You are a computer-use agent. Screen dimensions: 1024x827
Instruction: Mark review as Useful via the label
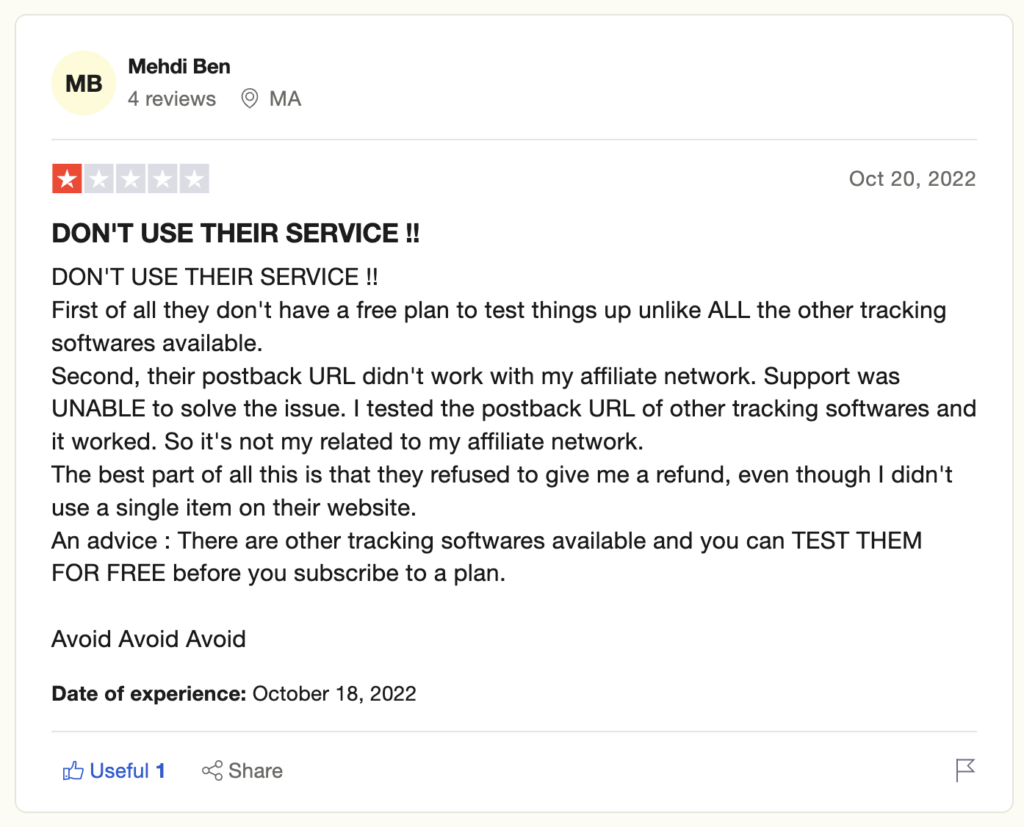pyautogui.click(x=119, y=771)
